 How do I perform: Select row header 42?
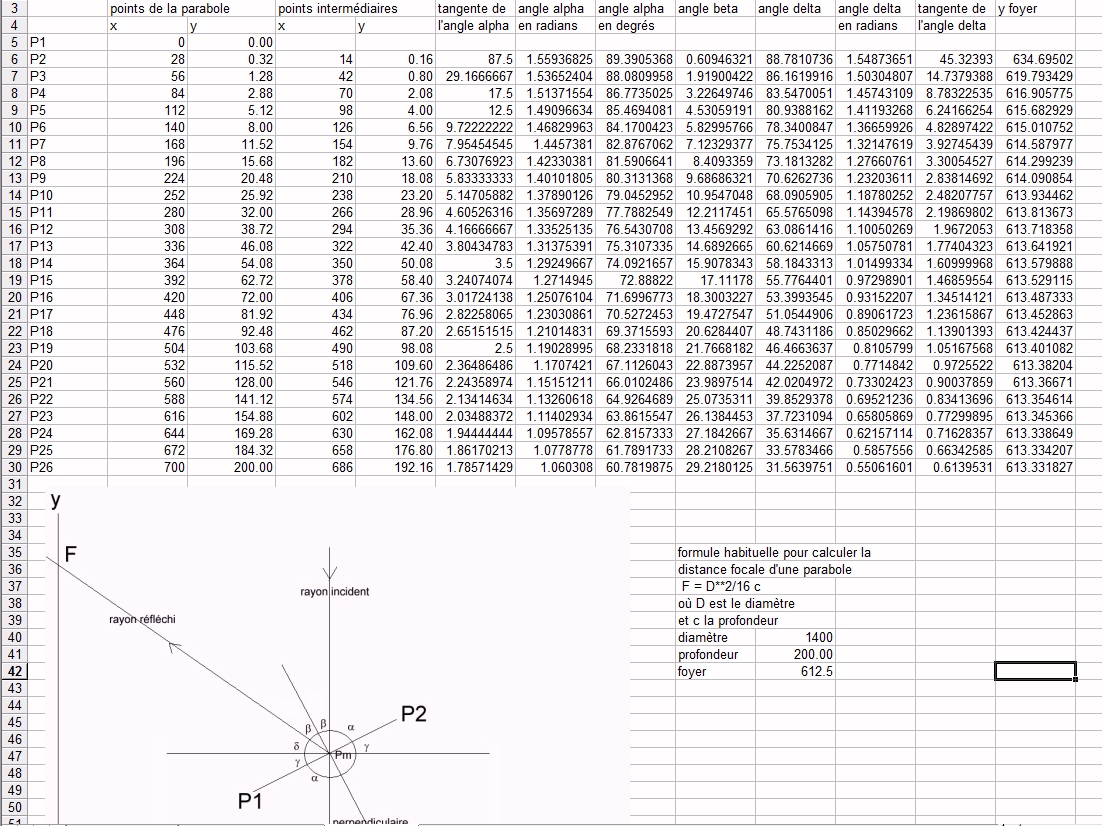[x=14, y=671]
